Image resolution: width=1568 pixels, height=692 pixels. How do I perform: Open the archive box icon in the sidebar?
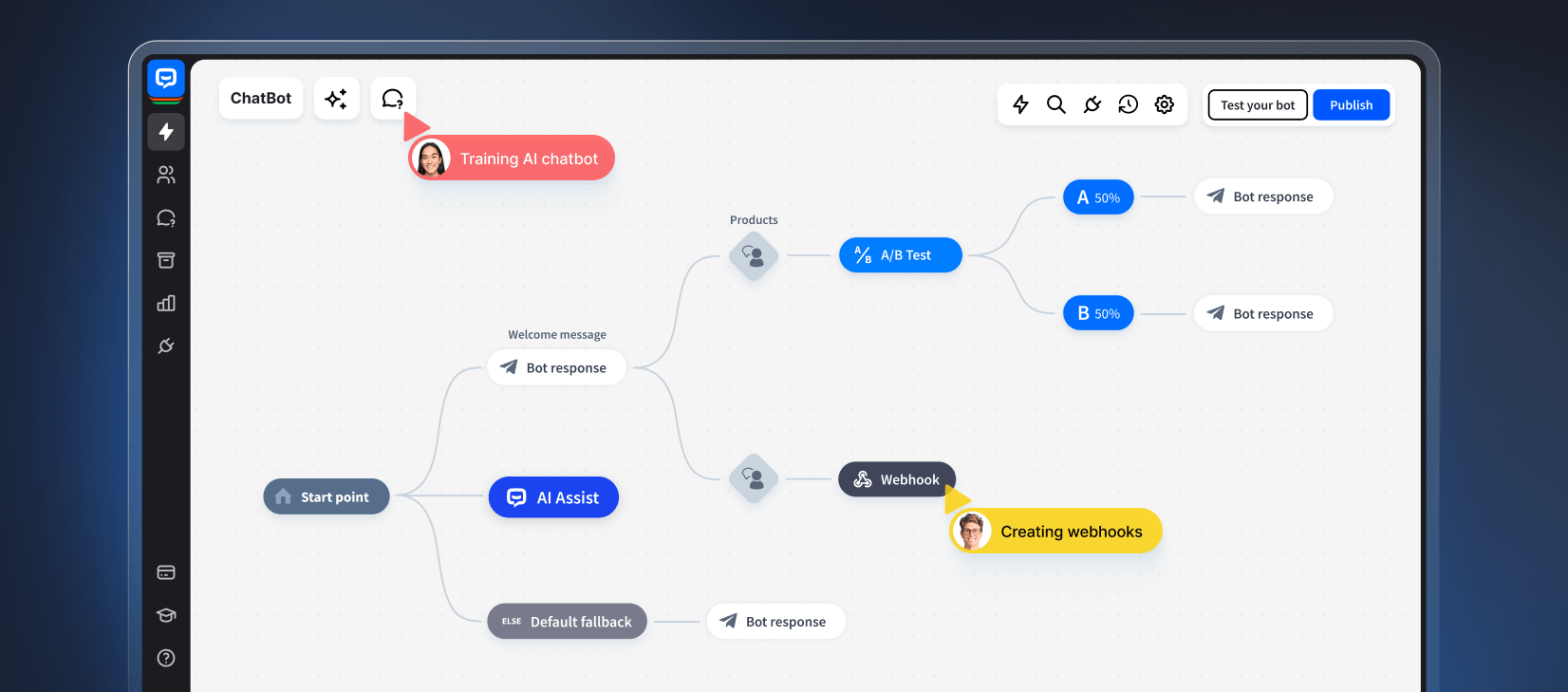tap(166, 260)
